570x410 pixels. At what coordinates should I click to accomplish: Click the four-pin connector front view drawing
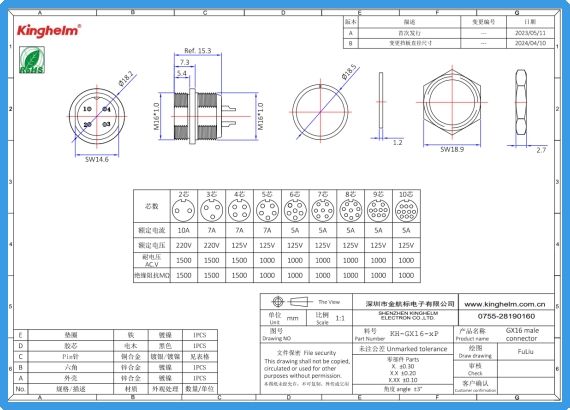click(97, 117)
